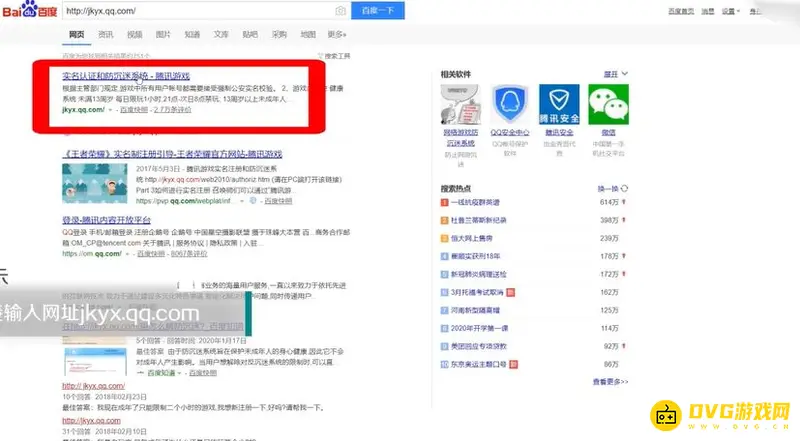800x441 pixels.
Task: Expand the 展开 chevron in 相关软件
Action: 624,74
